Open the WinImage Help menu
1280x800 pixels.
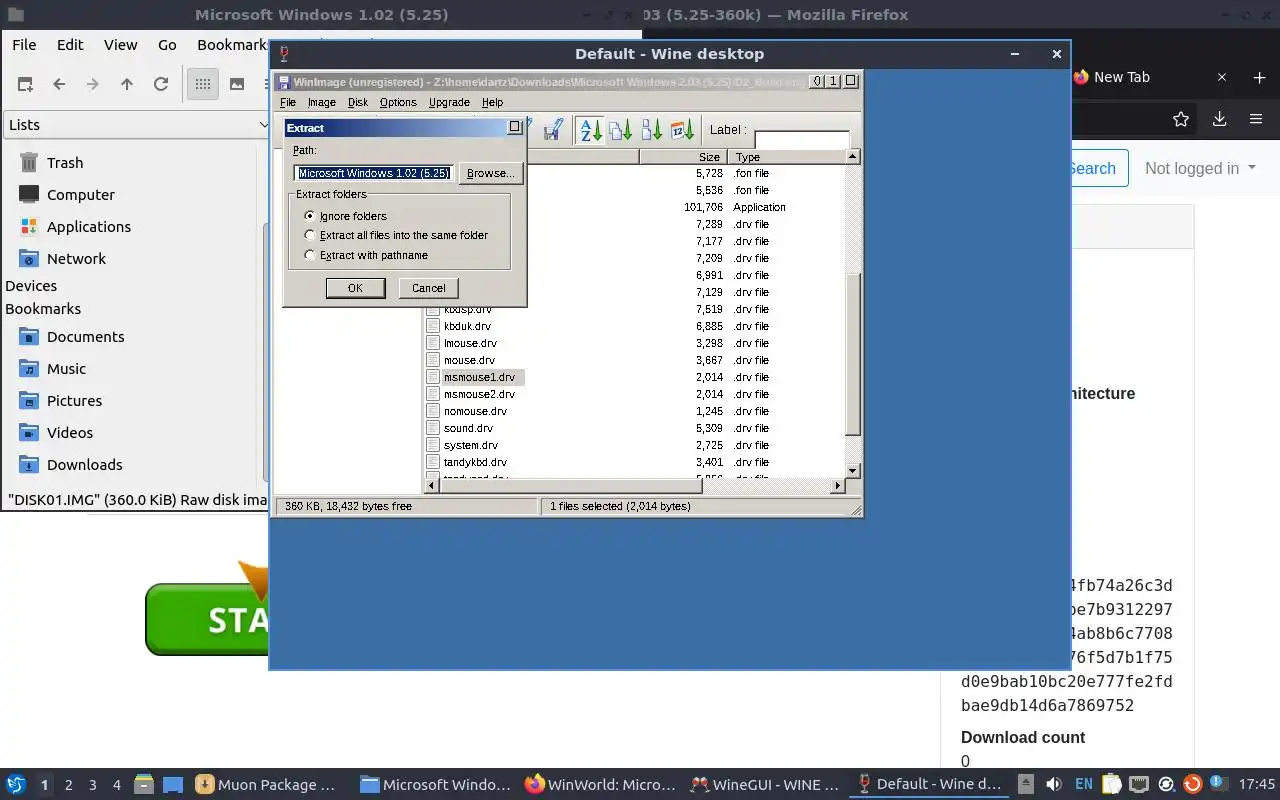click(492, 102)
